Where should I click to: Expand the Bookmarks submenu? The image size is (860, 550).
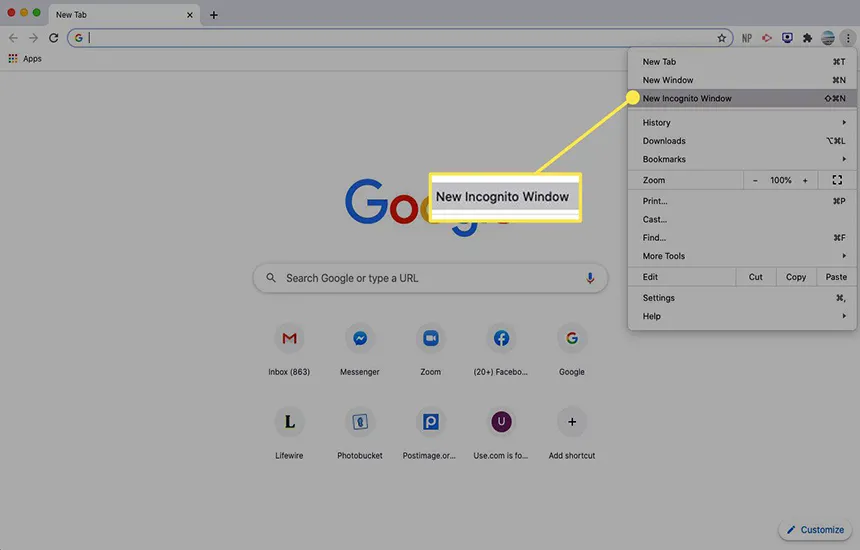[742, 159]
